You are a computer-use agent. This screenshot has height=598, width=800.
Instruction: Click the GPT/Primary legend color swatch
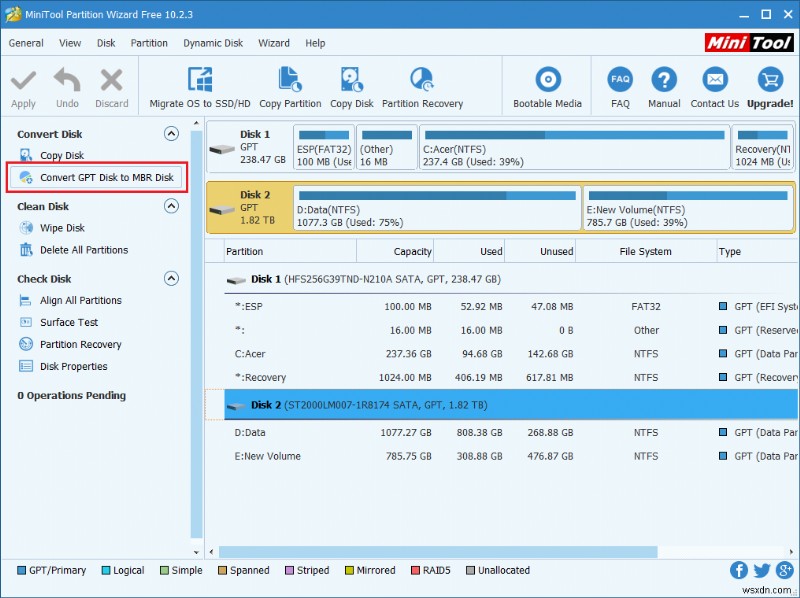pos(20,570)
